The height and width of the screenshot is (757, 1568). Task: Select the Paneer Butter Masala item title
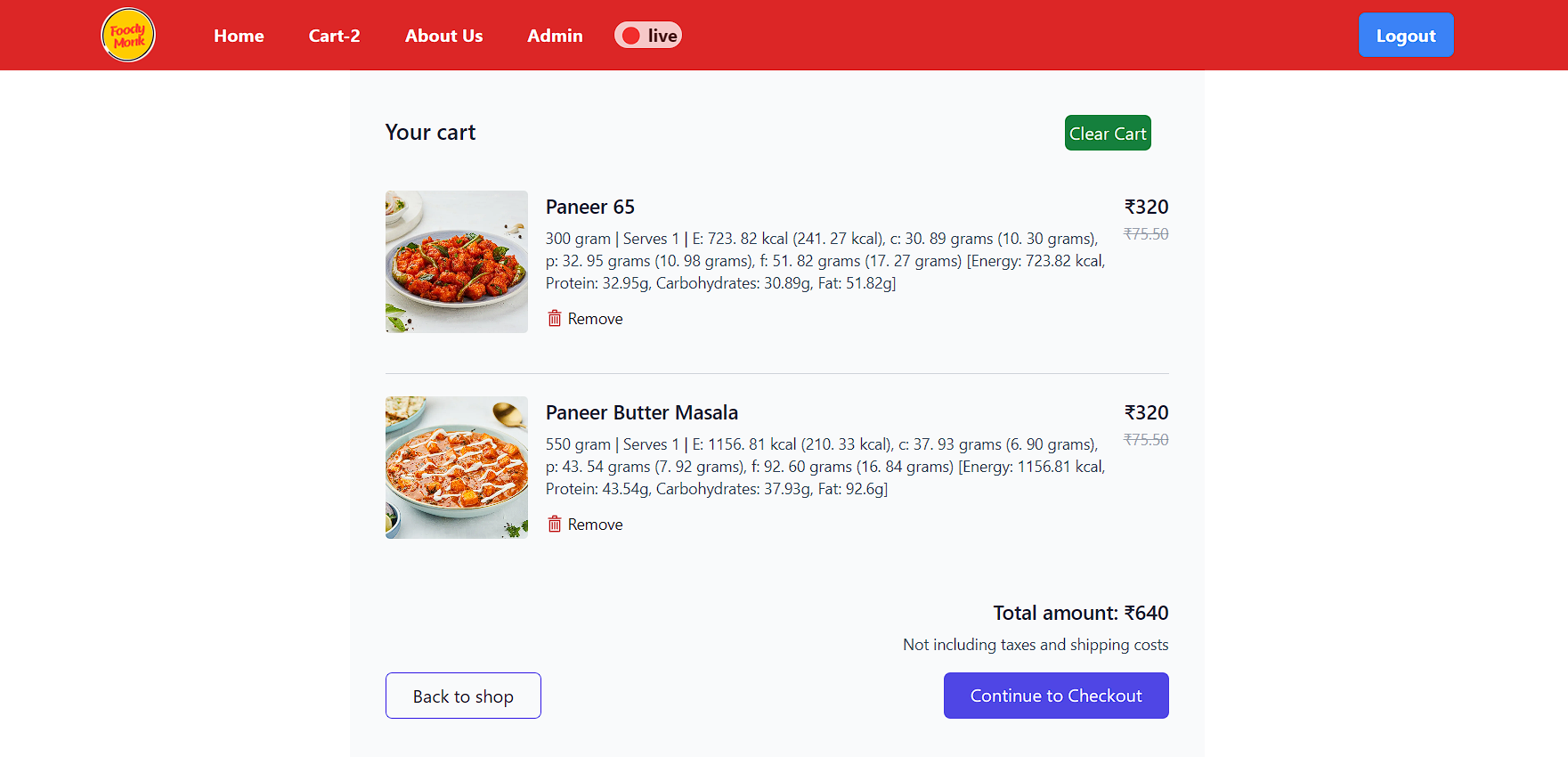click(x=641, y=412)
